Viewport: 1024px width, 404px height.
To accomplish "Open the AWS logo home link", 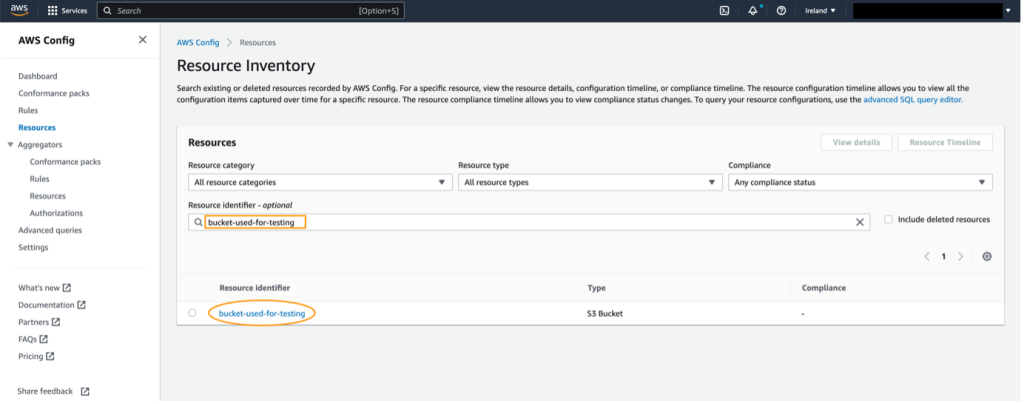I will (x=19, y=10).
